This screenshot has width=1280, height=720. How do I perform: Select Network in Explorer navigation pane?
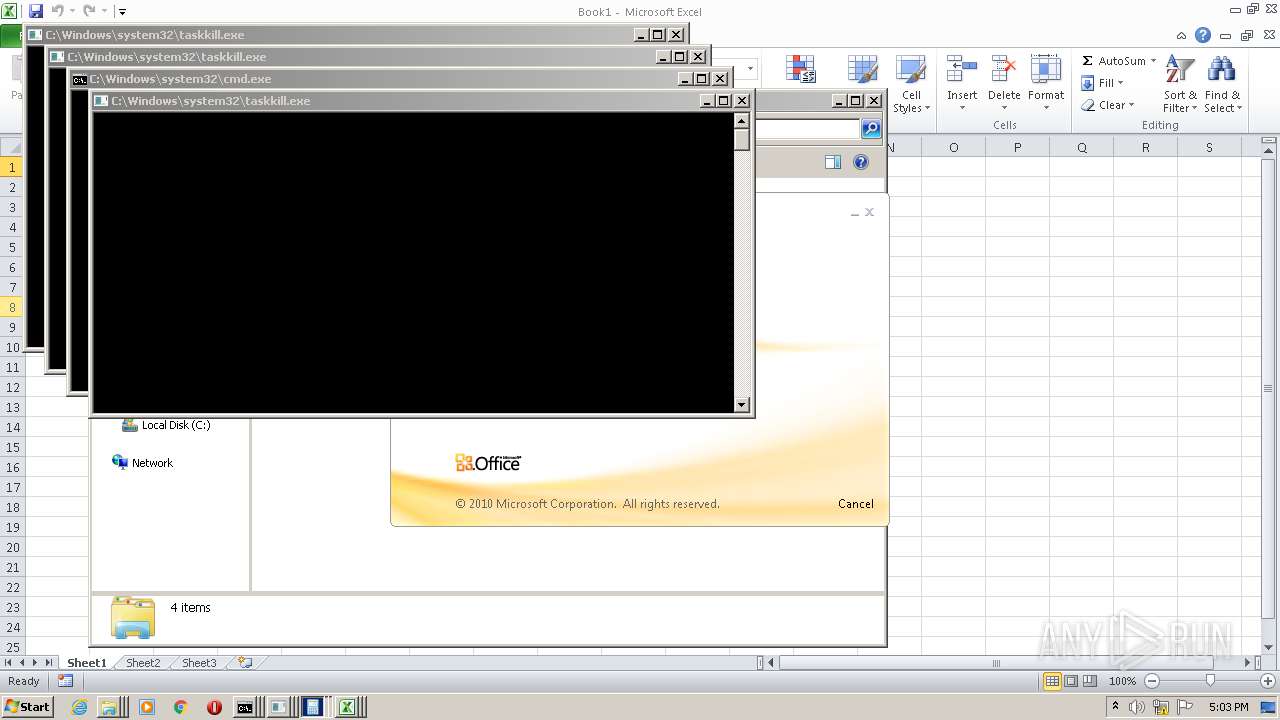coord(142,463)
